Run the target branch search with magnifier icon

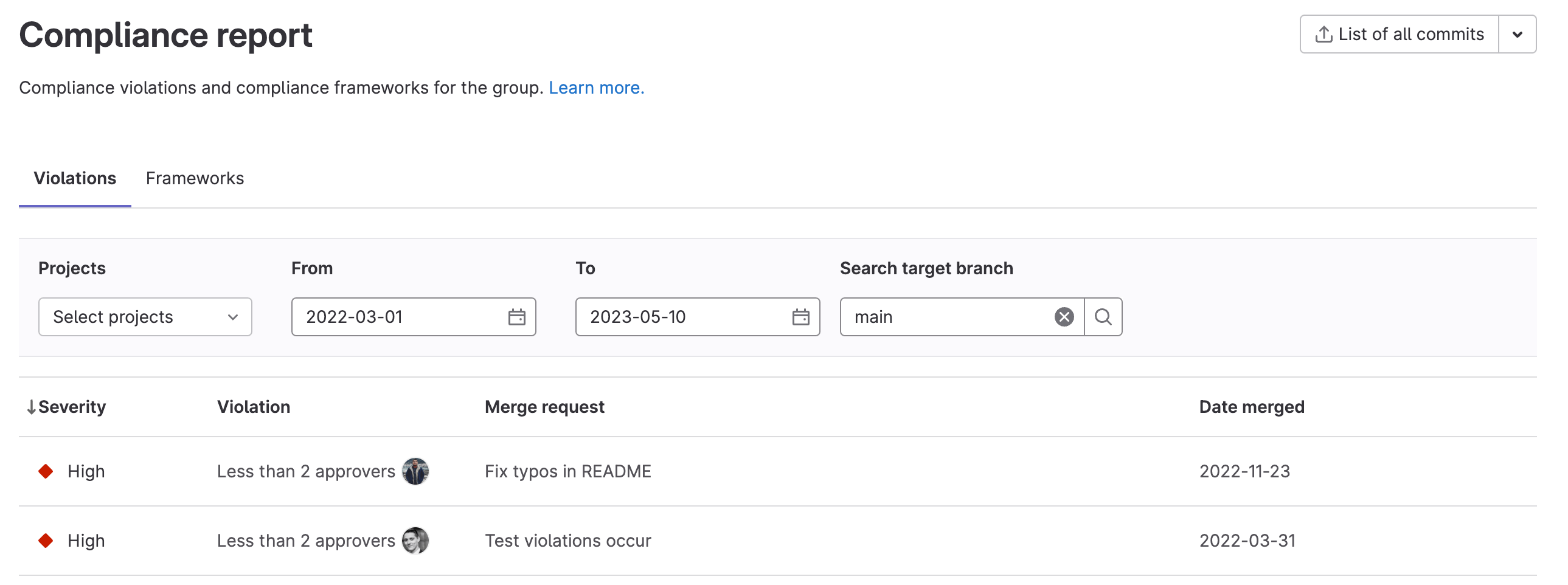pos(1103,317)
